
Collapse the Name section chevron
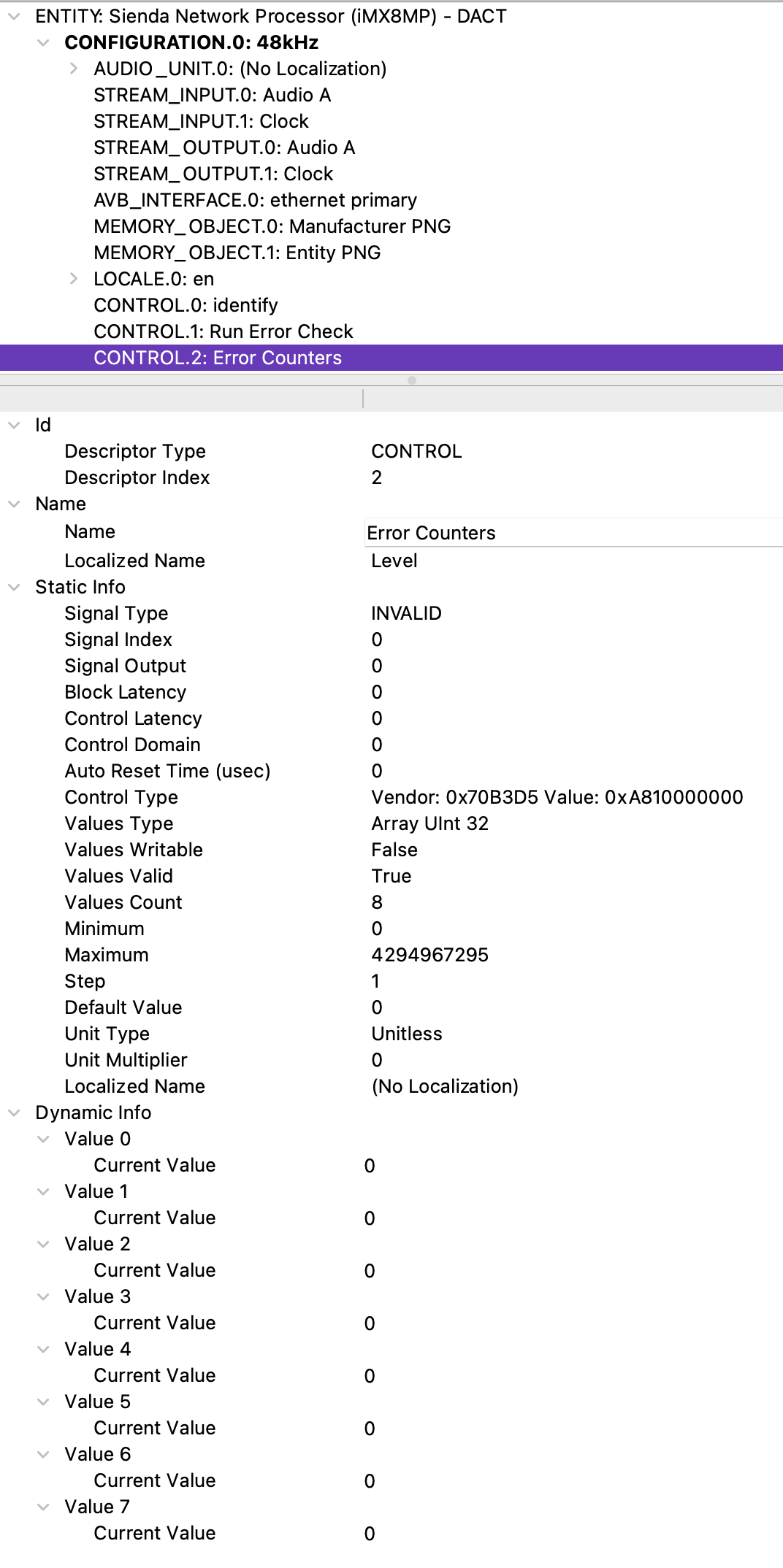click(x=14, y=504)
